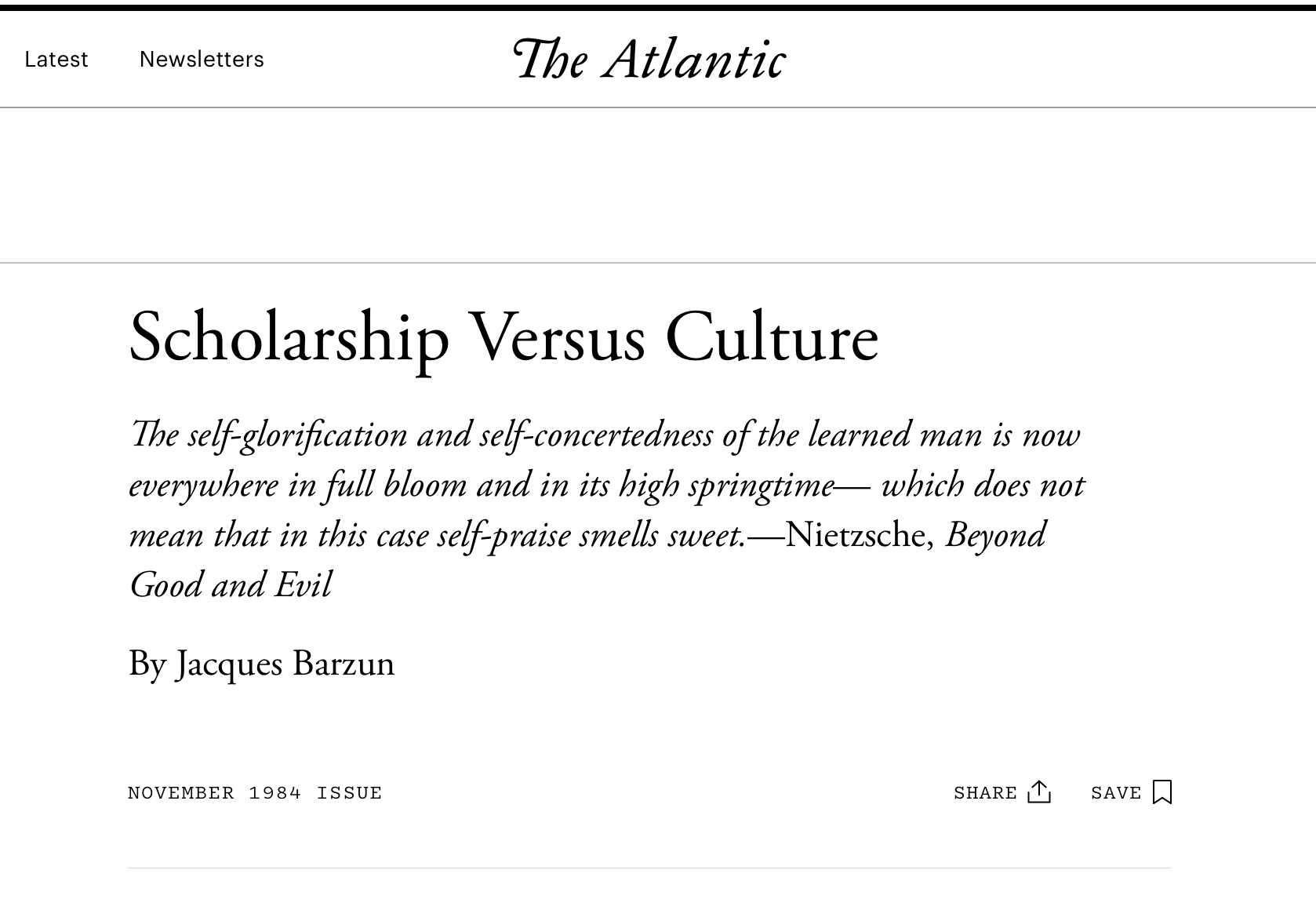Click the SHARE text label
The width and height of the screenshot is (1316, 910).
985,793
